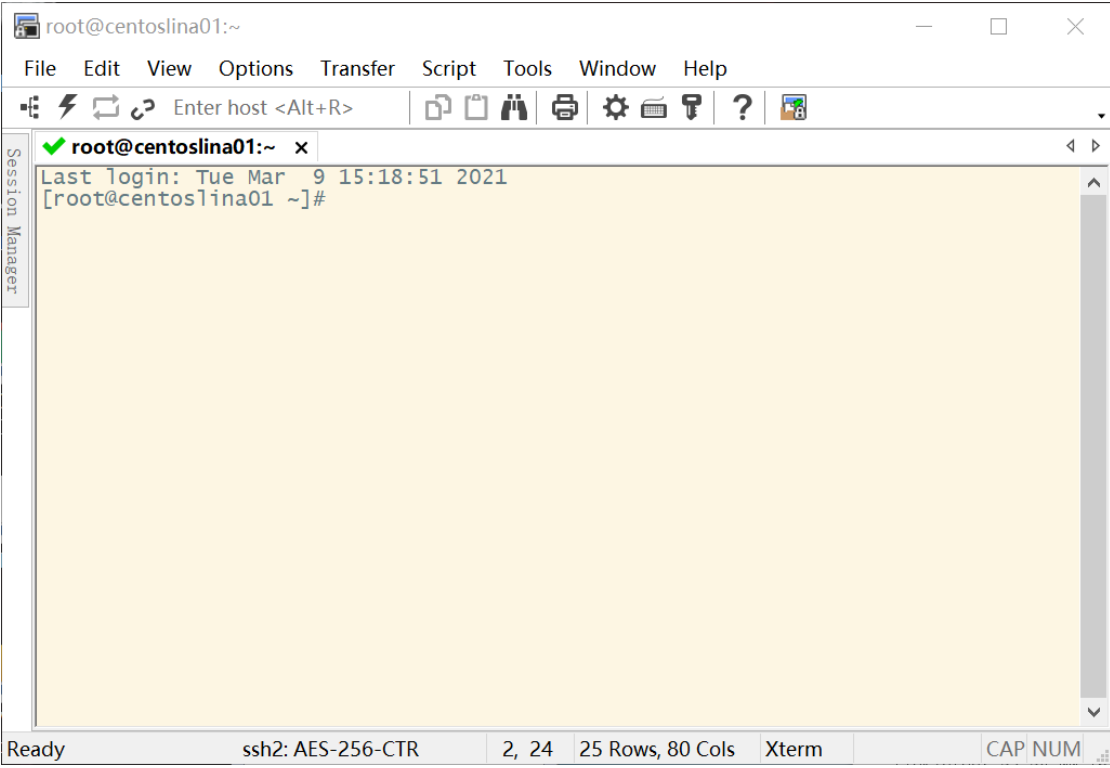This screenshot has height=768, width=1110.
Task: Click the scrollbar down arrow
Action: pyautogui.click(x=1094, y=711)
